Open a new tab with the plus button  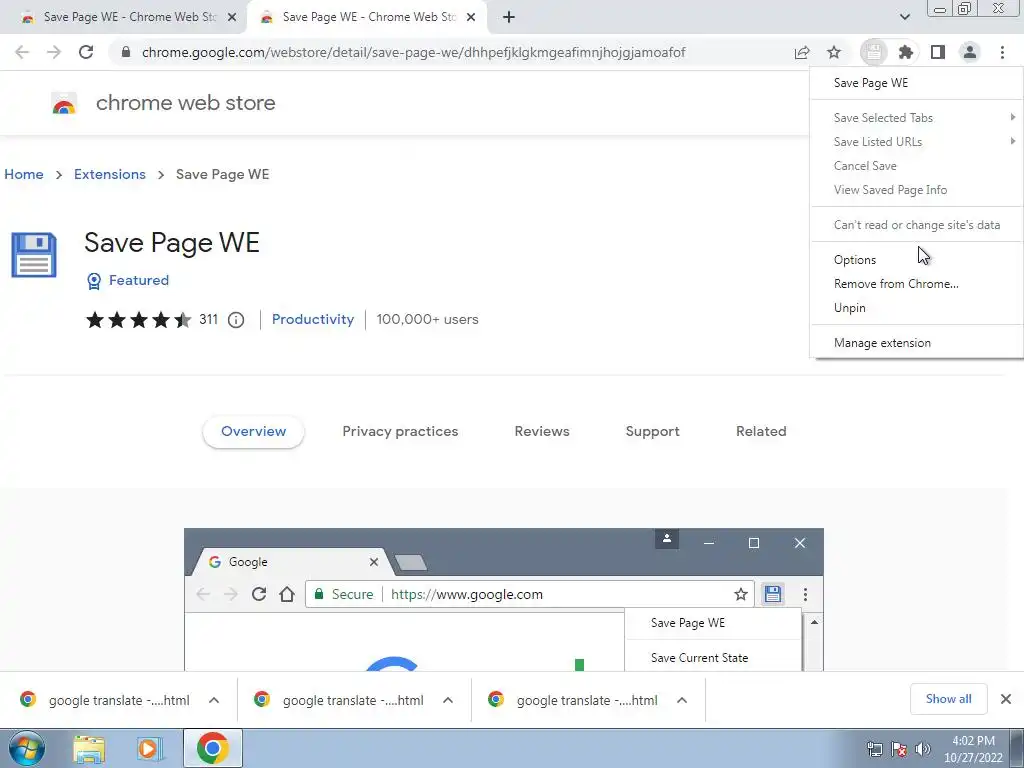click(x=509, y=17)
